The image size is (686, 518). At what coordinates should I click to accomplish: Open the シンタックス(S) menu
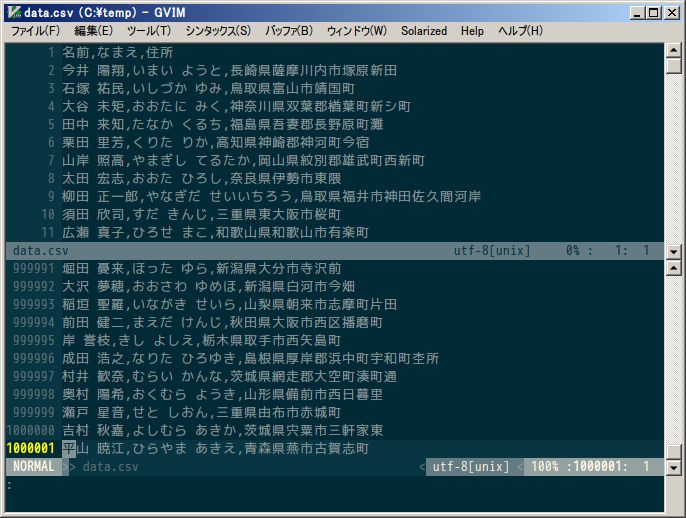pos(218,31)
